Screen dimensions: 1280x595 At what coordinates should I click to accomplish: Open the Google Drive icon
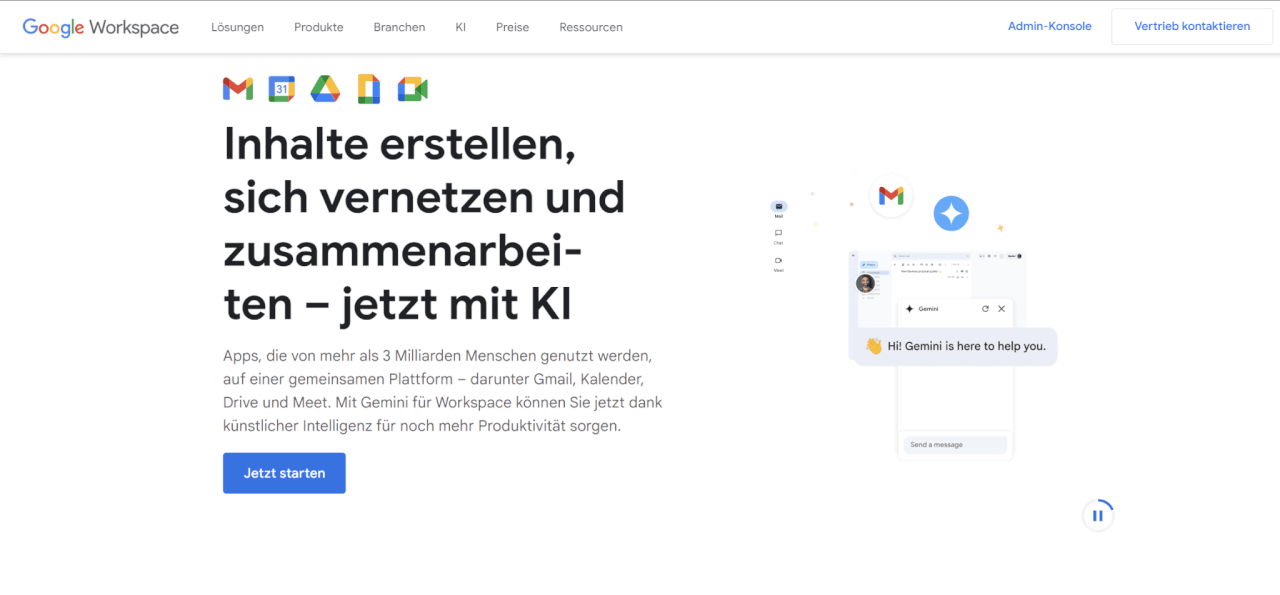[x=325, y=88]
